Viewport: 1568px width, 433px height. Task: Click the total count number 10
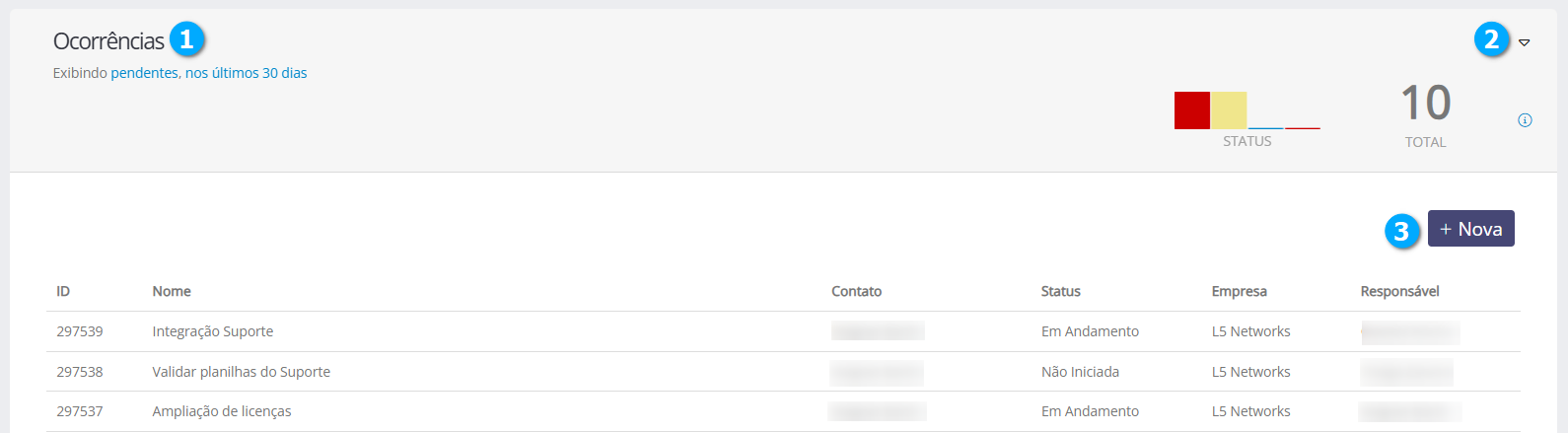point(1425,104)
